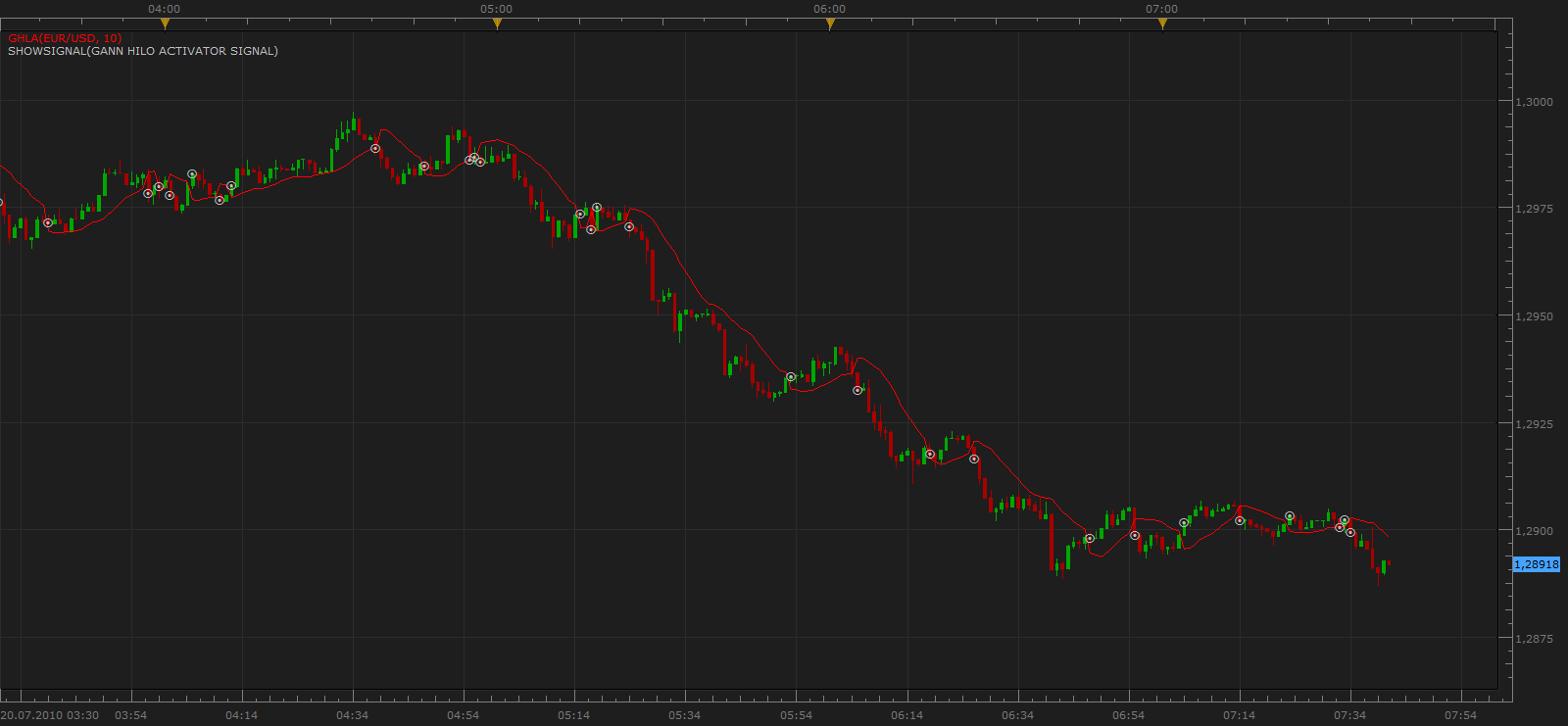This screenshot has width=1568, height=726.
Task: Click the 05:34 time axis label
Action: (685, 715)
